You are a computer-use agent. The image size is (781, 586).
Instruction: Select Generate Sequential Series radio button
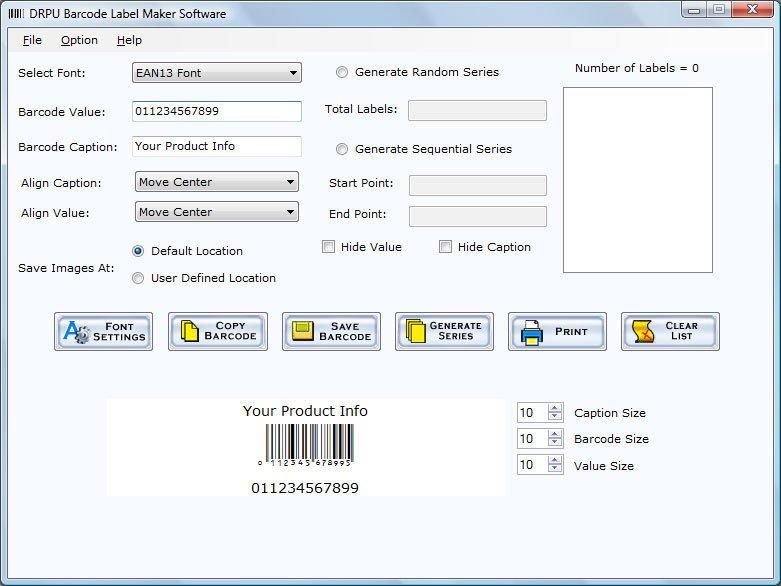tap(342, 149)
